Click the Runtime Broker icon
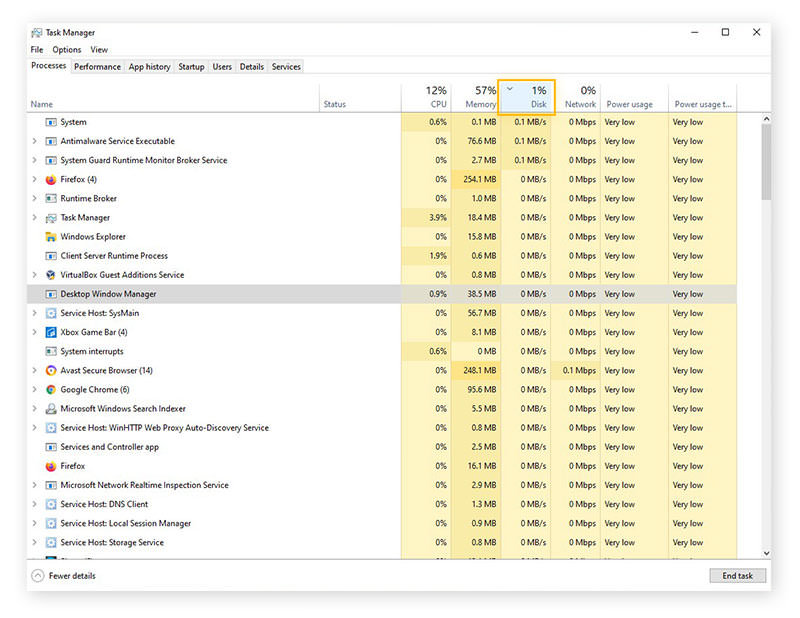Screen dimensions: 800x618 51,199
